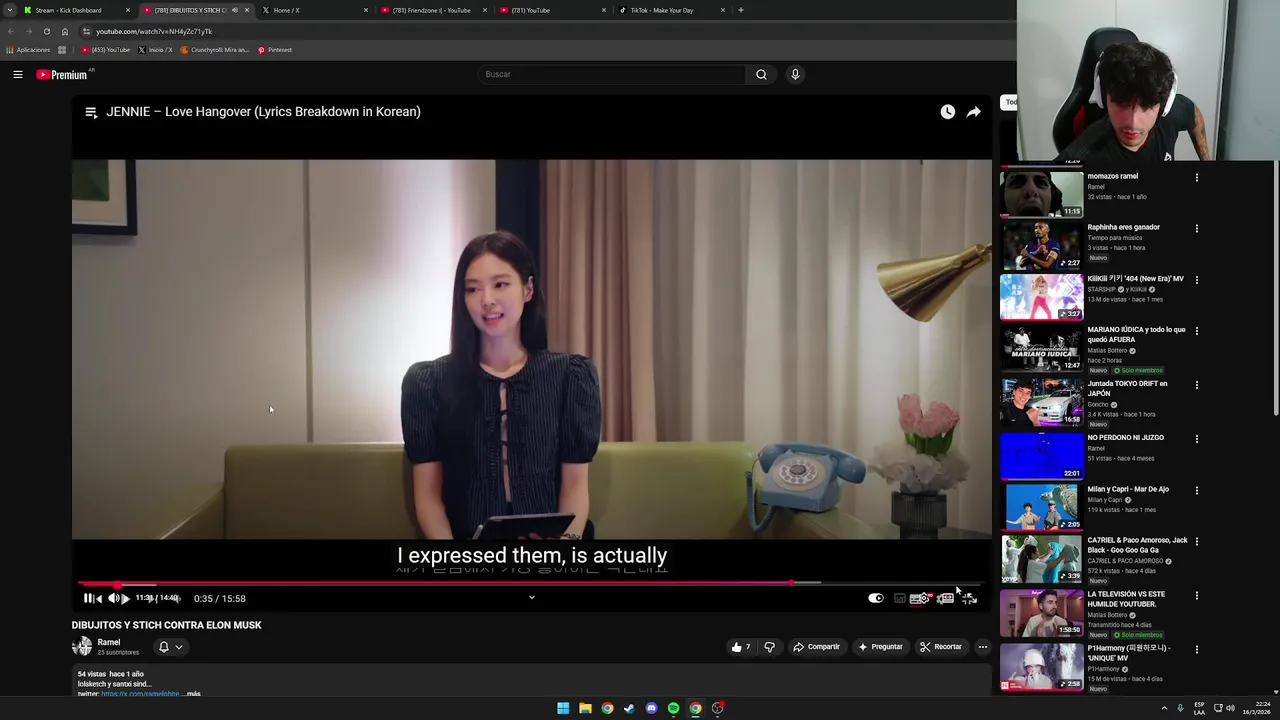Open the Aplicaciones bookmark
1280x720 pixels.
[28, 50]
